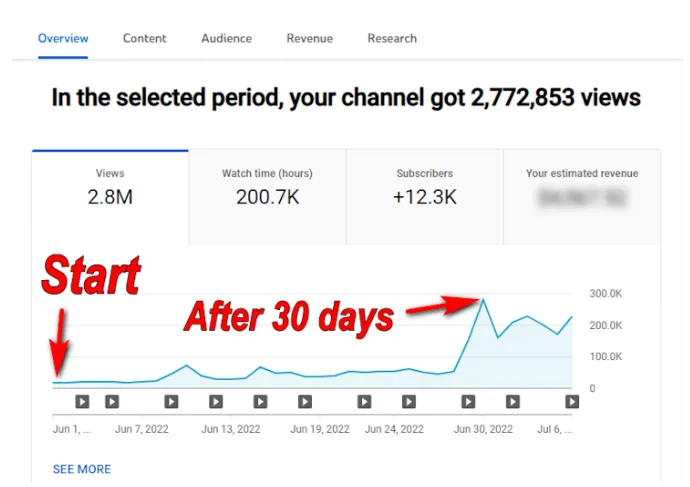Go to the Revenue tab
Image resolution: width=690 pixels, height=487 pixels.
(309, 38)
